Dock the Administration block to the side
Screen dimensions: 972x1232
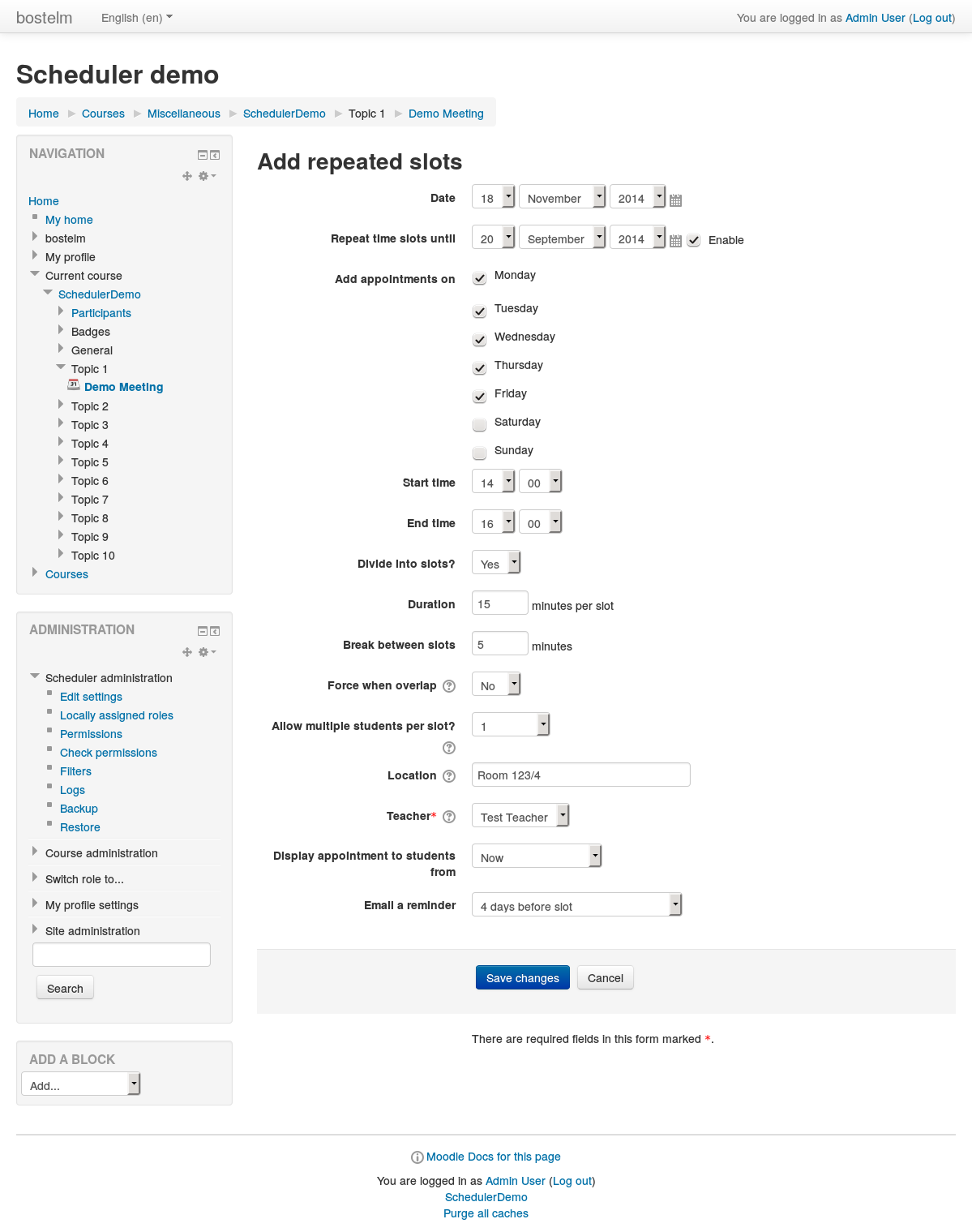215,631
